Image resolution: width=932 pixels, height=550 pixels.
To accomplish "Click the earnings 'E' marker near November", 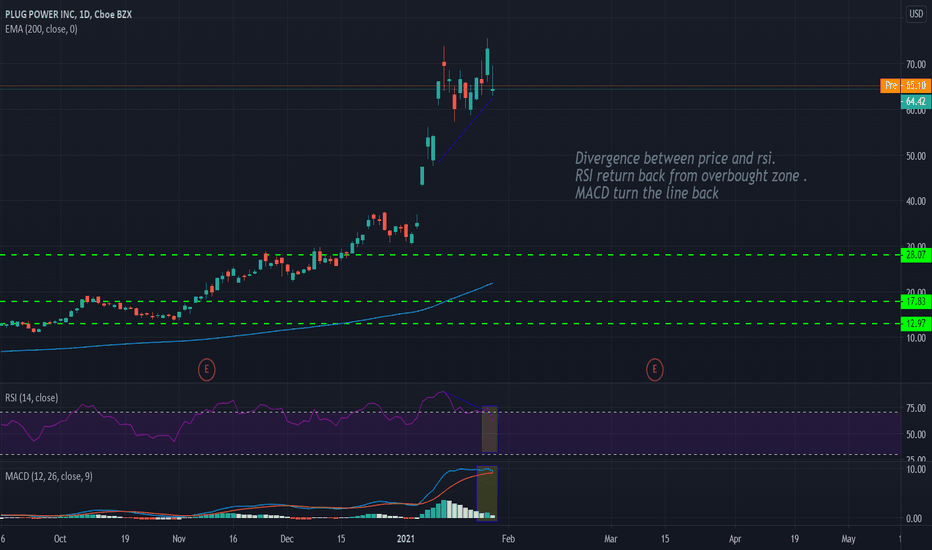I will pos(206,369).
